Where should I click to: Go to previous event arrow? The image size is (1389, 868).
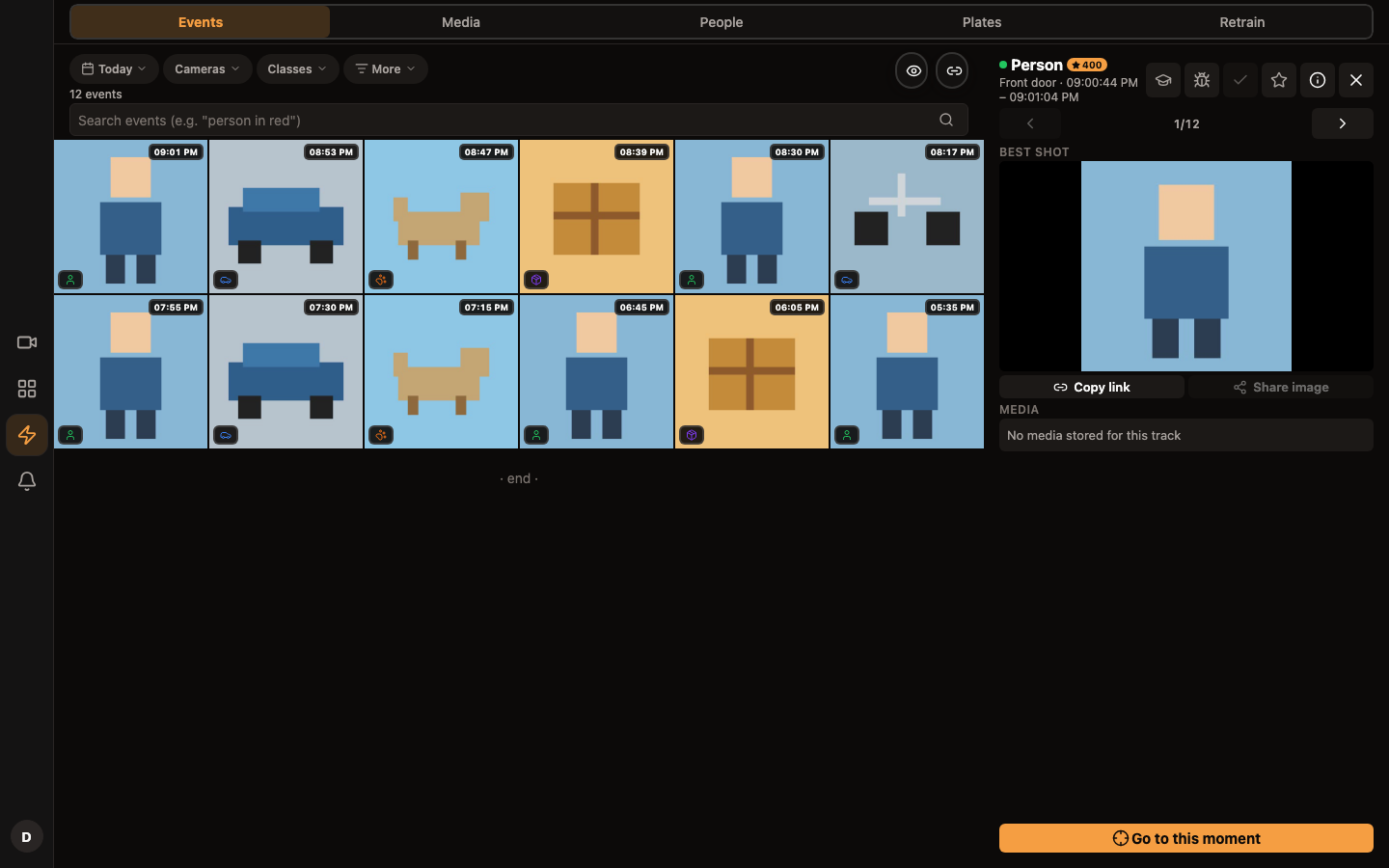point(1030,123)
